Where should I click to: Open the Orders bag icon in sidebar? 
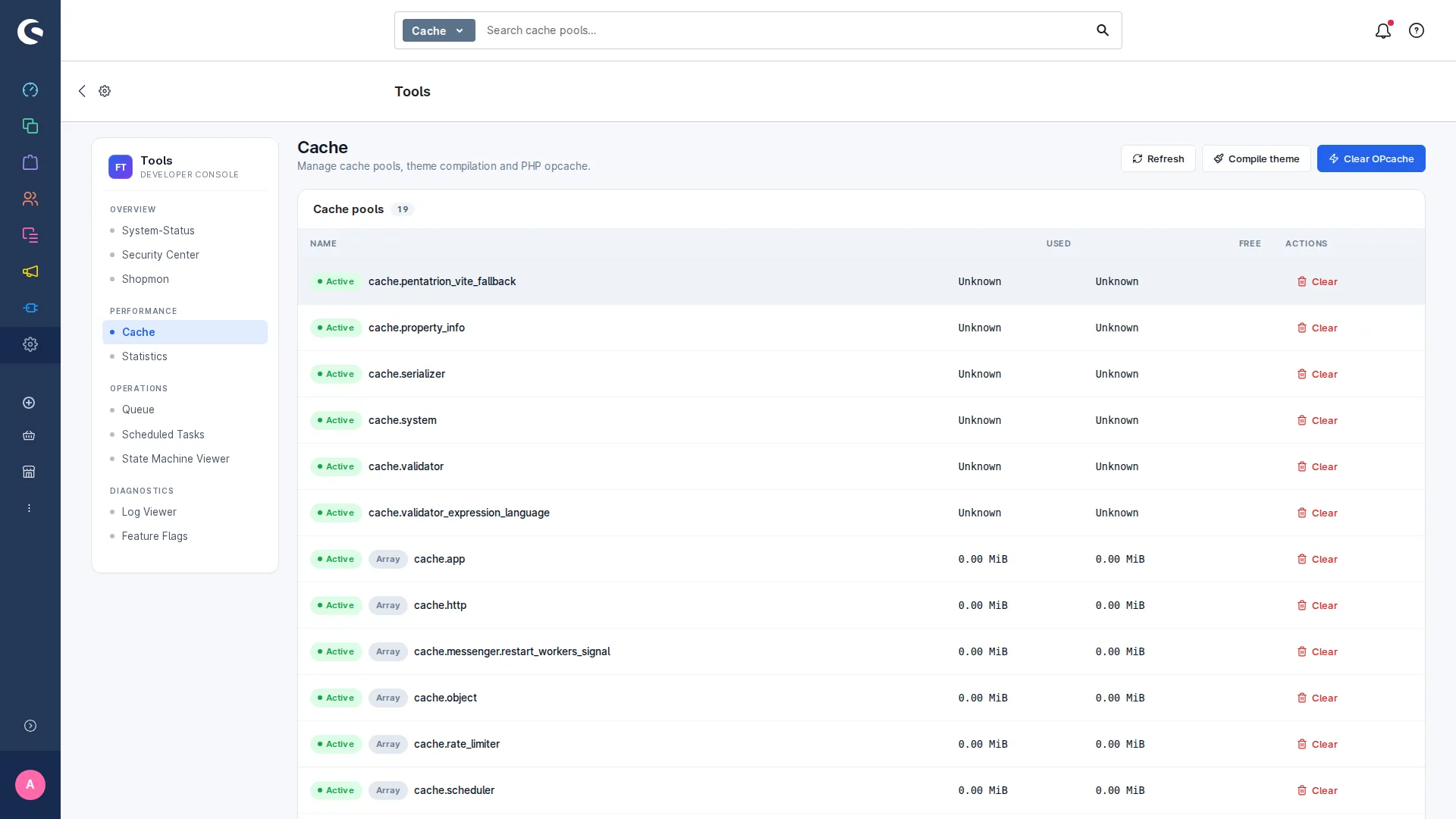tap(30, 162)
